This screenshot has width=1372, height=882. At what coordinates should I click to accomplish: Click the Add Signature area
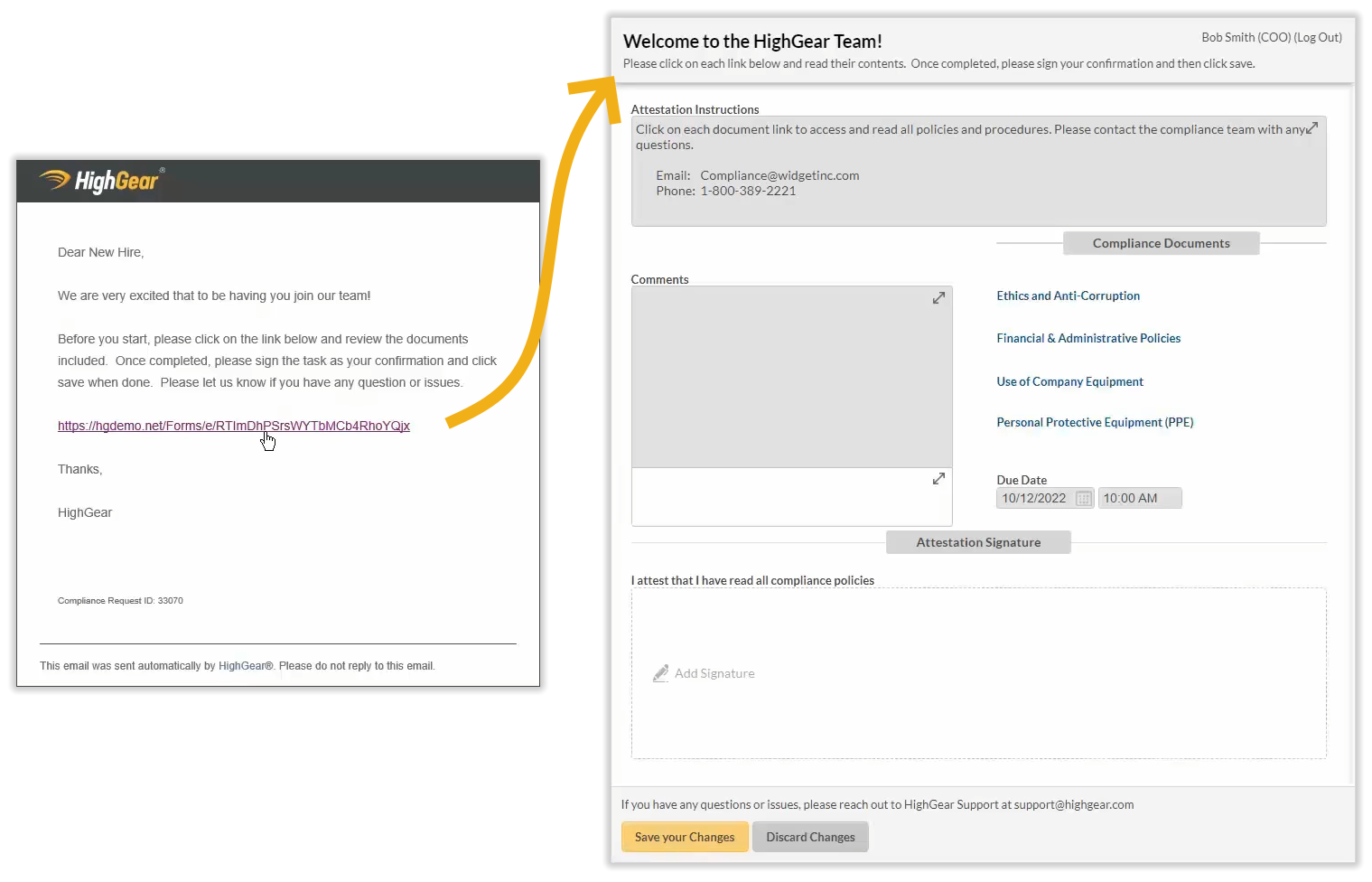click(x=978, y=673)
